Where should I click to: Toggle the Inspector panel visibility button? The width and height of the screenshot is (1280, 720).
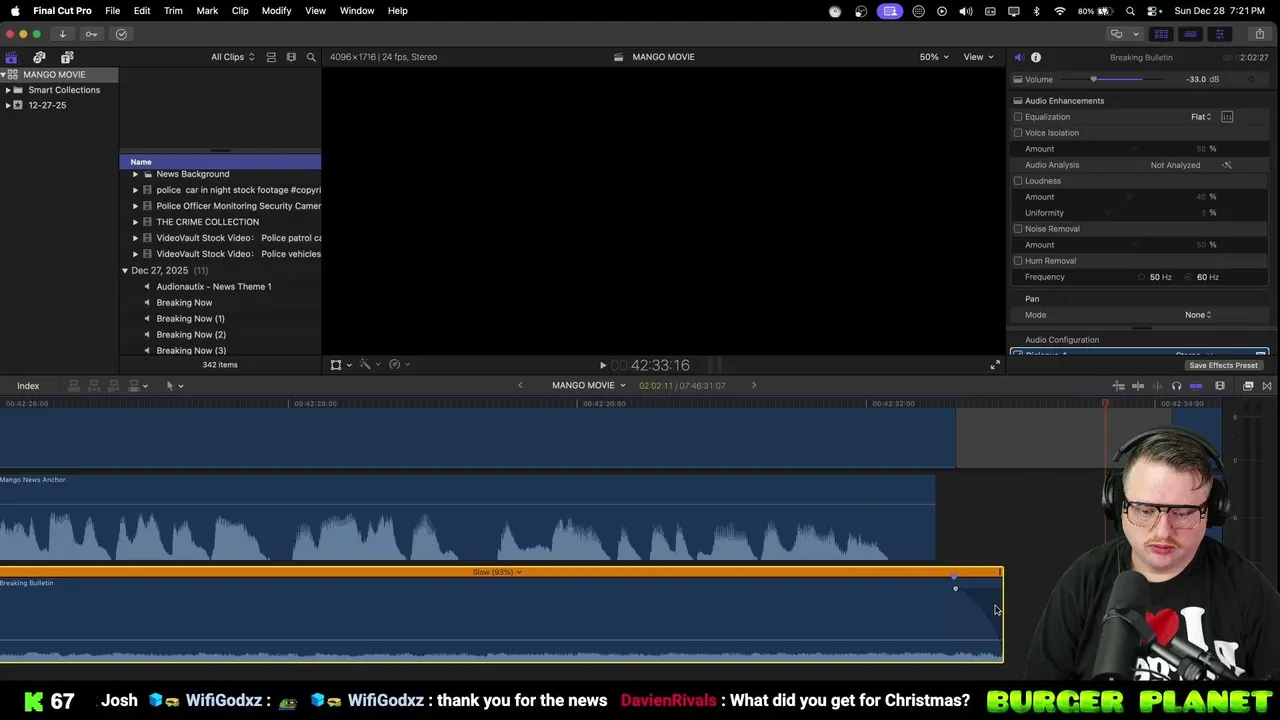pos(1219,34)
